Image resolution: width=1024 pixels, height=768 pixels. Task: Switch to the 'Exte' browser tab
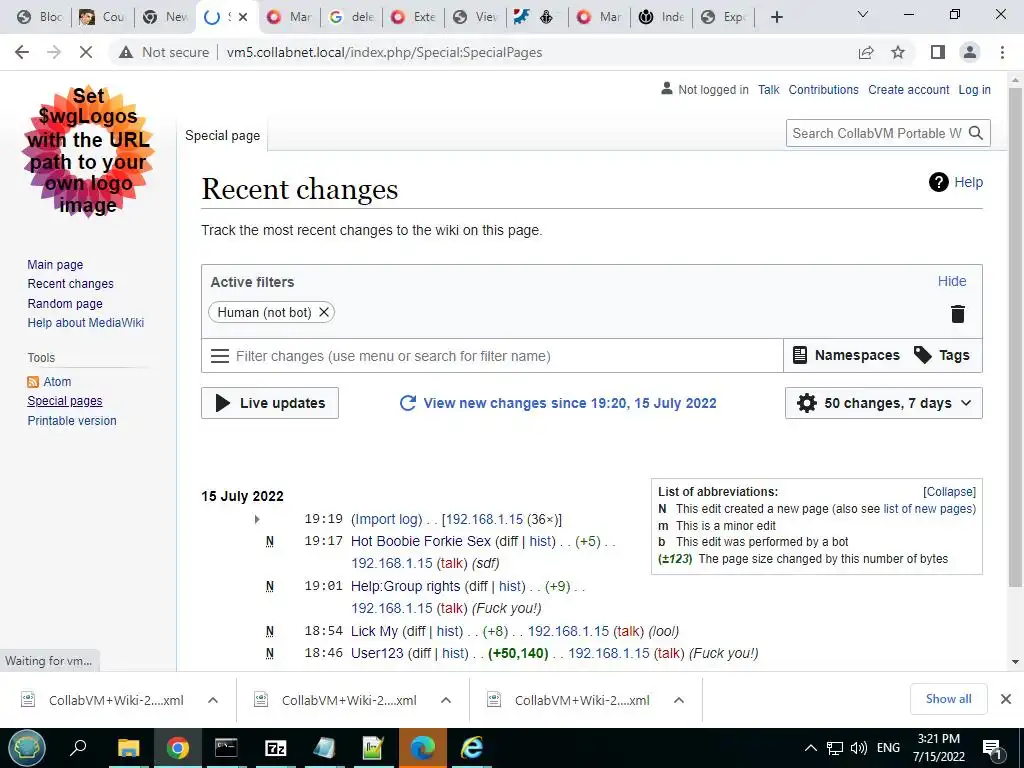[414, 17]
